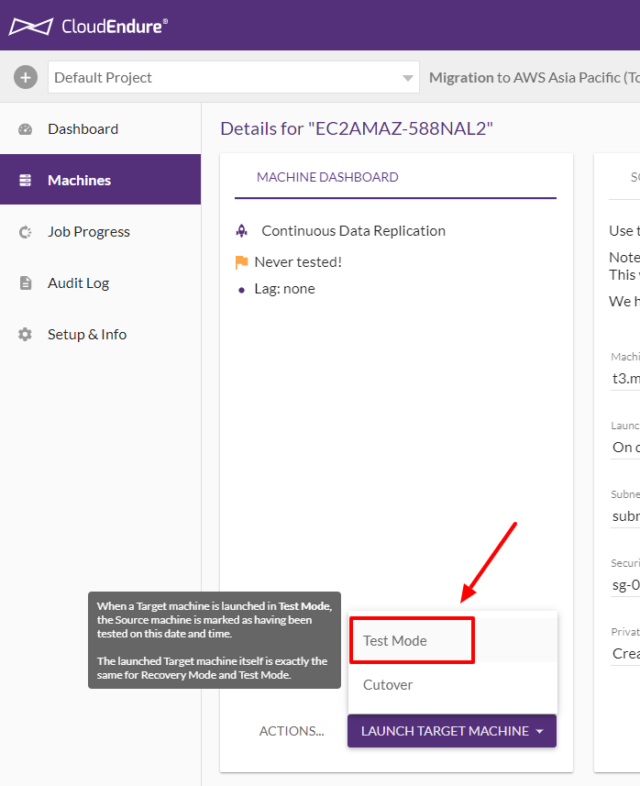Click the CloudEndure logo icon

(31, 26)
